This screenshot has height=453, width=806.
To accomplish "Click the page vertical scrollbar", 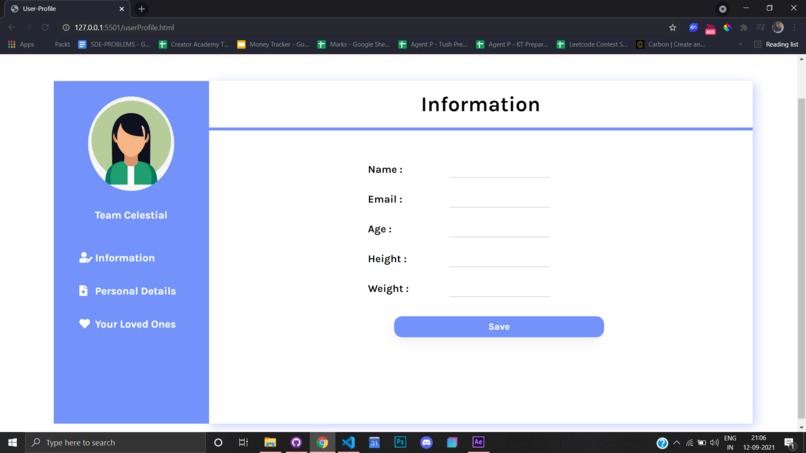I will point(801,257).
